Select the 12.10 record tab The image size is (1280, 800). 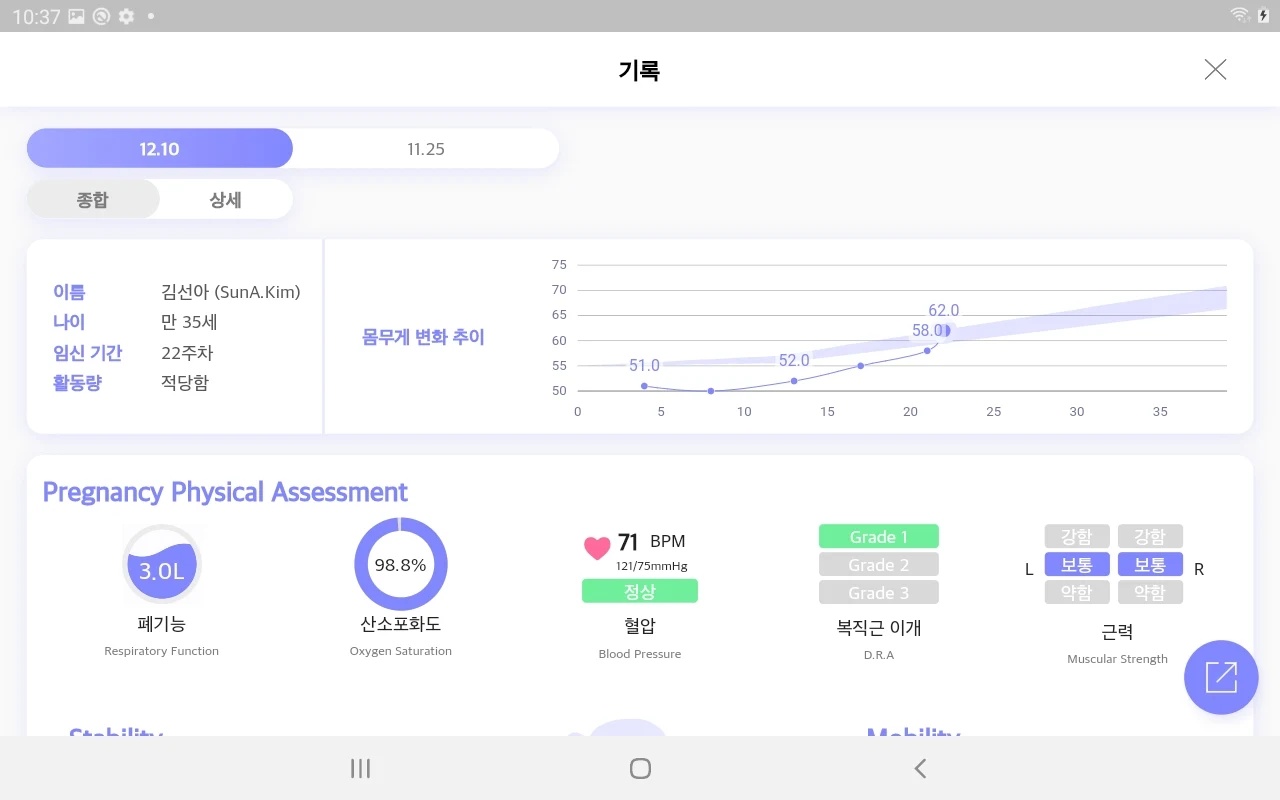point(159,147)
